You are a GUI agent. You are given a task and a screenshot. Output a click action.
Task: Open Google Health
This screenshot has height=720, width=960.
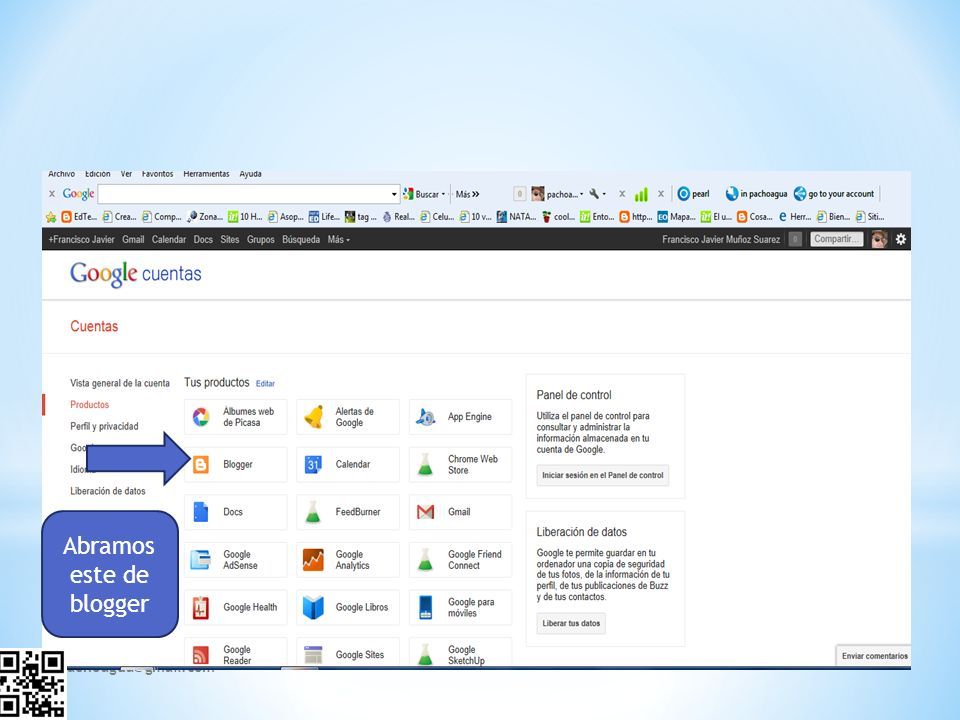pyautogui.click(x=235, y=607)
